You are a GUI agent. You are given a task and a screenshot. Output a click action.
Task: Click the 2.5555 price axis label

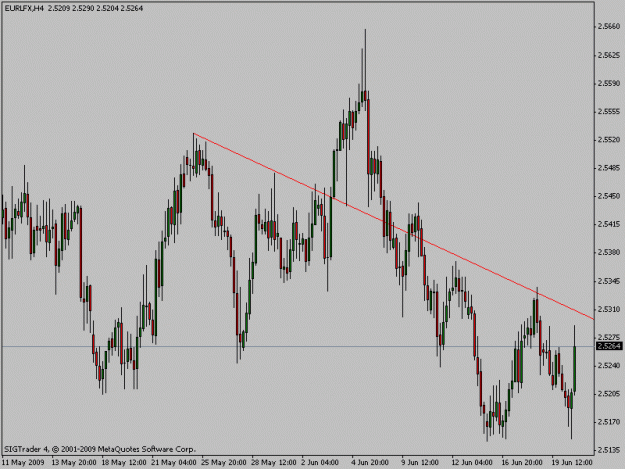(609, 112)
